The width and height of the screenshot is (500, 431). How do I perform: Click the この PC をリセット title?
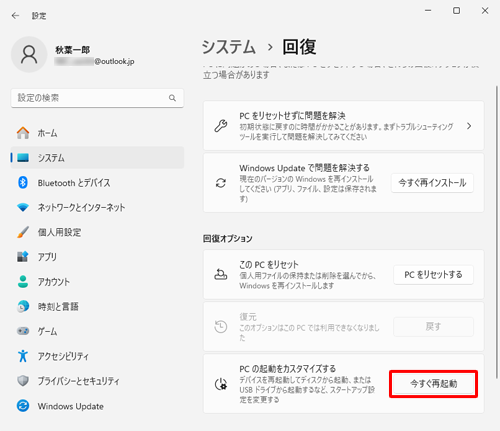click(269, 265)
